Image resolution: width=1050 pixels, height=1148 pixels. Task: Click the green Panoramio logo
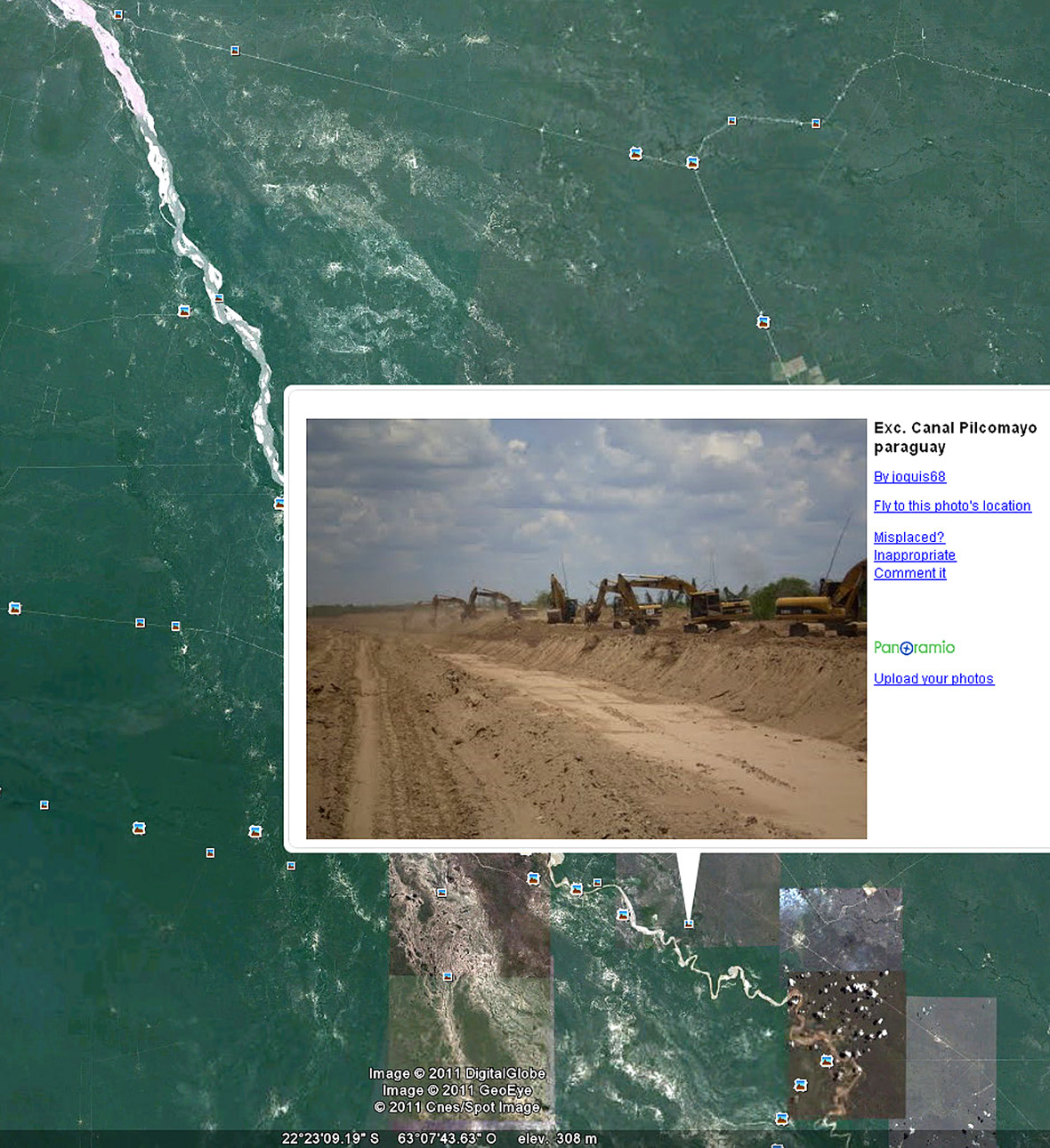(914, 648)
